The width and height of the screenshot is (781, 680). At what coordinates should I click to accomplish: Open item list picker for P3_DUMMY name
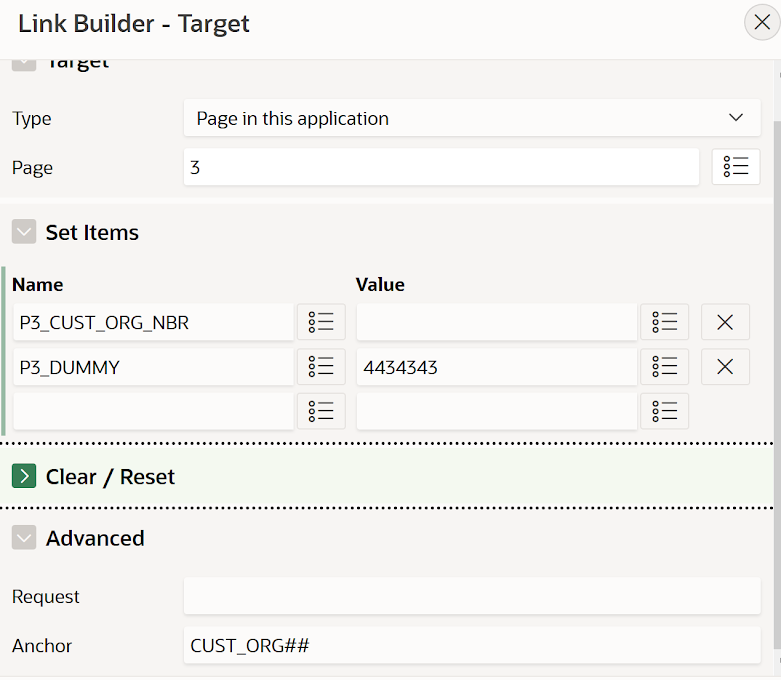321,367
